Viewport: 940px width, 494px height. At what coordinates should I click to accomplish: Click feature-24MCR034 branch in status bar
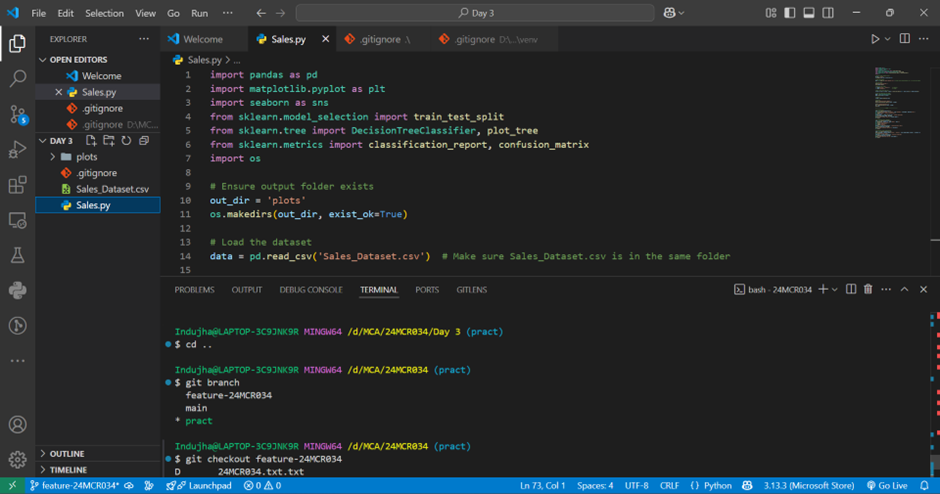[75, 486]
